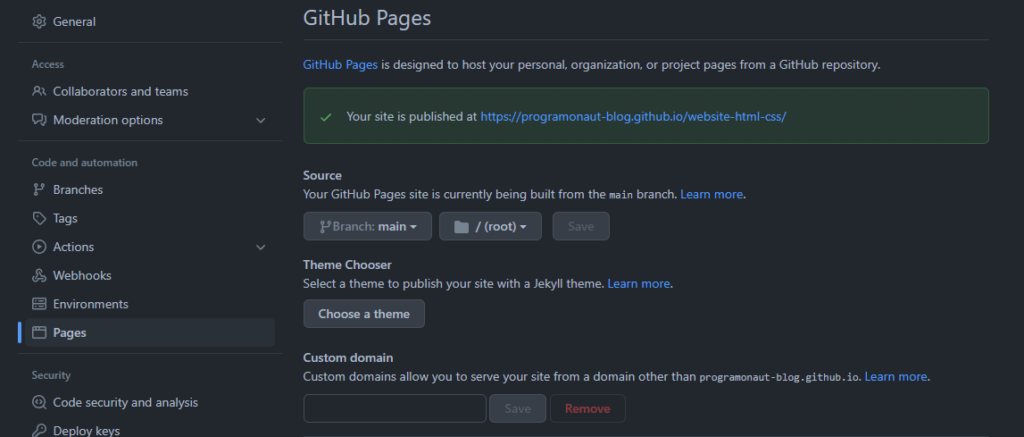This screenshot has height=437, width=1024.
Task: Click the Tags icon in sidebar
Action: pos(39,218)
